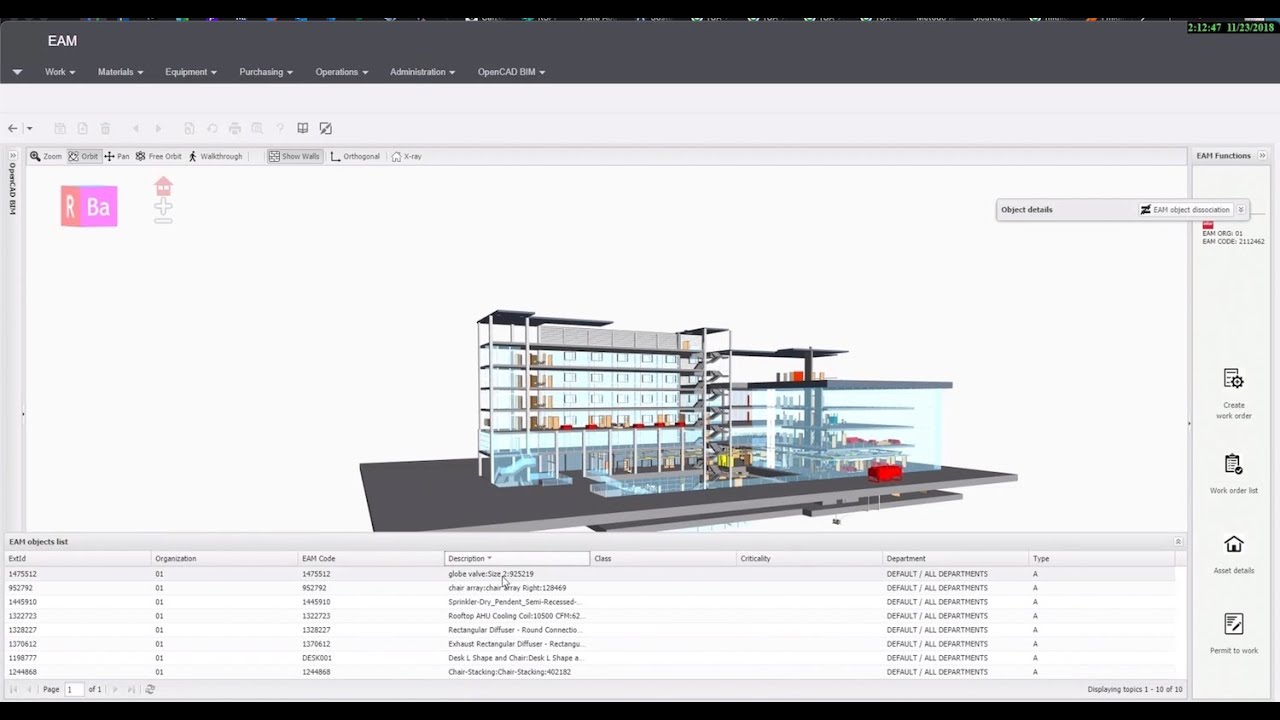Go to last page icon
1280x720 pixels.
click(130, 690)
